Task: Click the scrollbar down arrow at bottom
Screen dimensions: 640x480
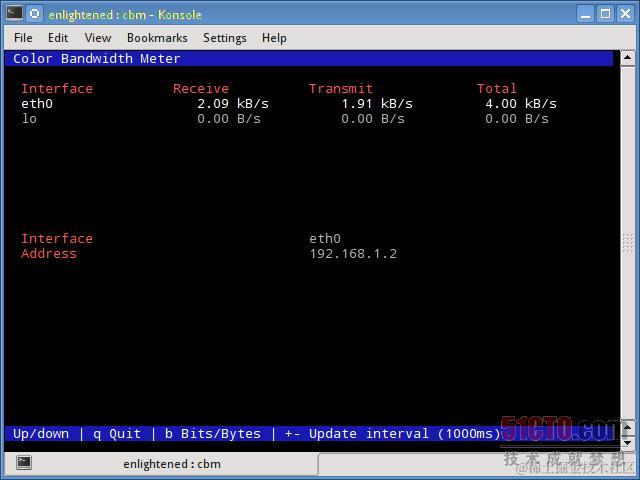Action: (x=628, y=442)
